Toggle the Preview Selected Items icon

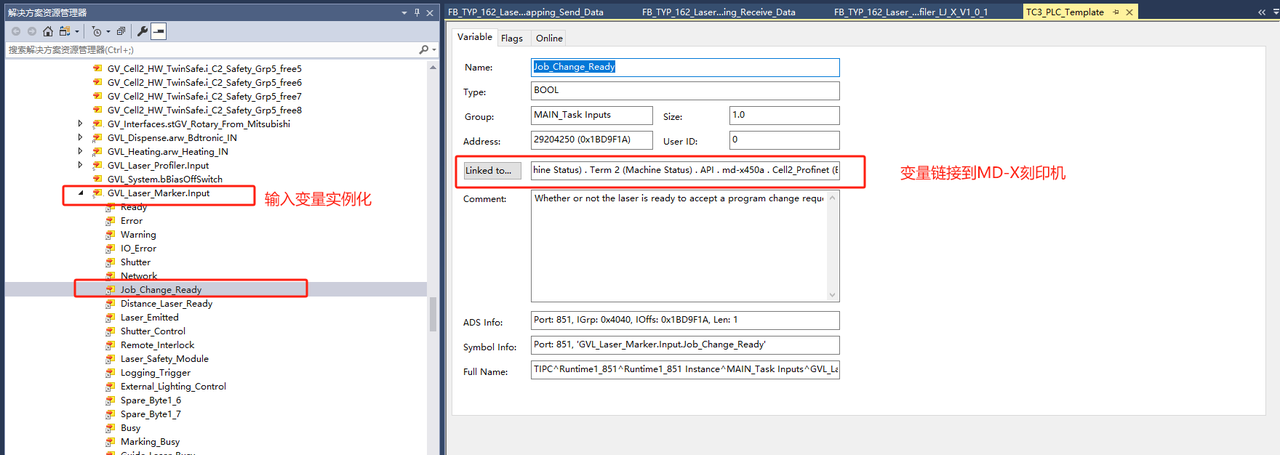point(159,31)
